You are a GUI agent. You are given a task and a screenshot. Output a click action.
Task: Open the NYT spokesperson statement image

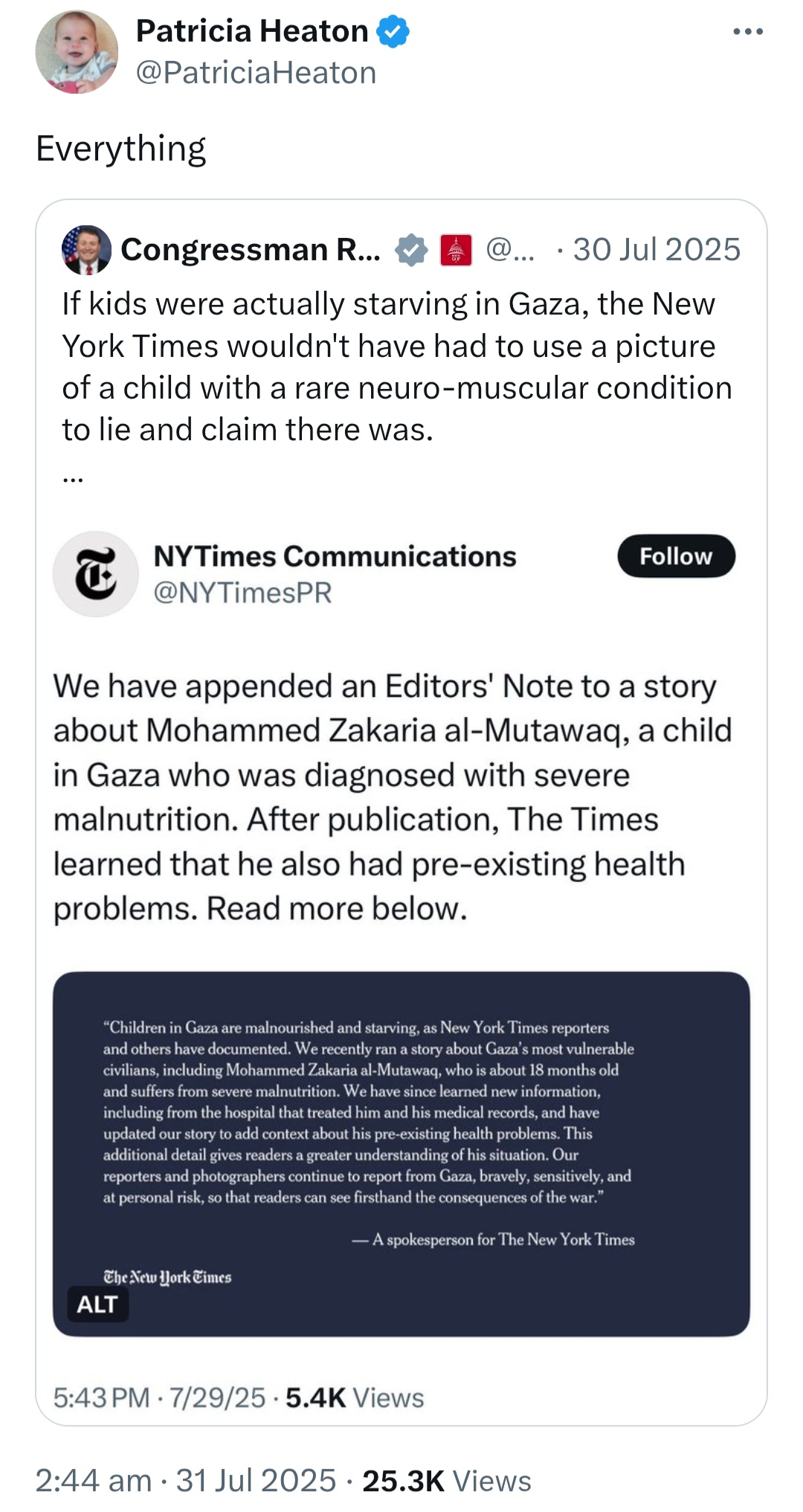point(401,1154)
